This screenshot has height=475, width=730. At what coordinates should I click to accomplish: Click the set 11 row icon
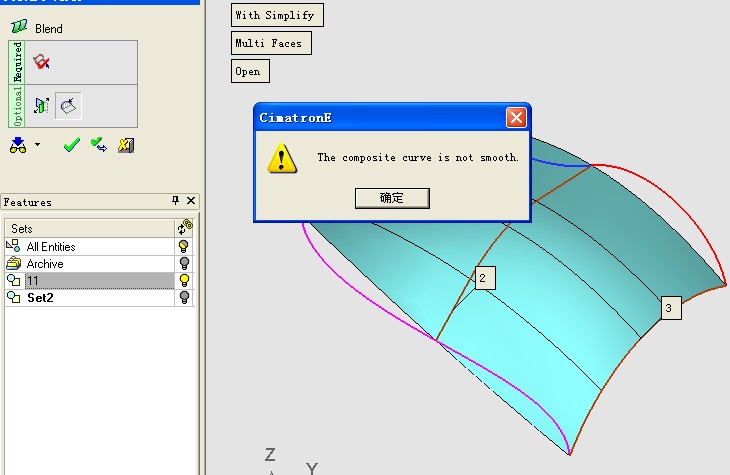14,280
